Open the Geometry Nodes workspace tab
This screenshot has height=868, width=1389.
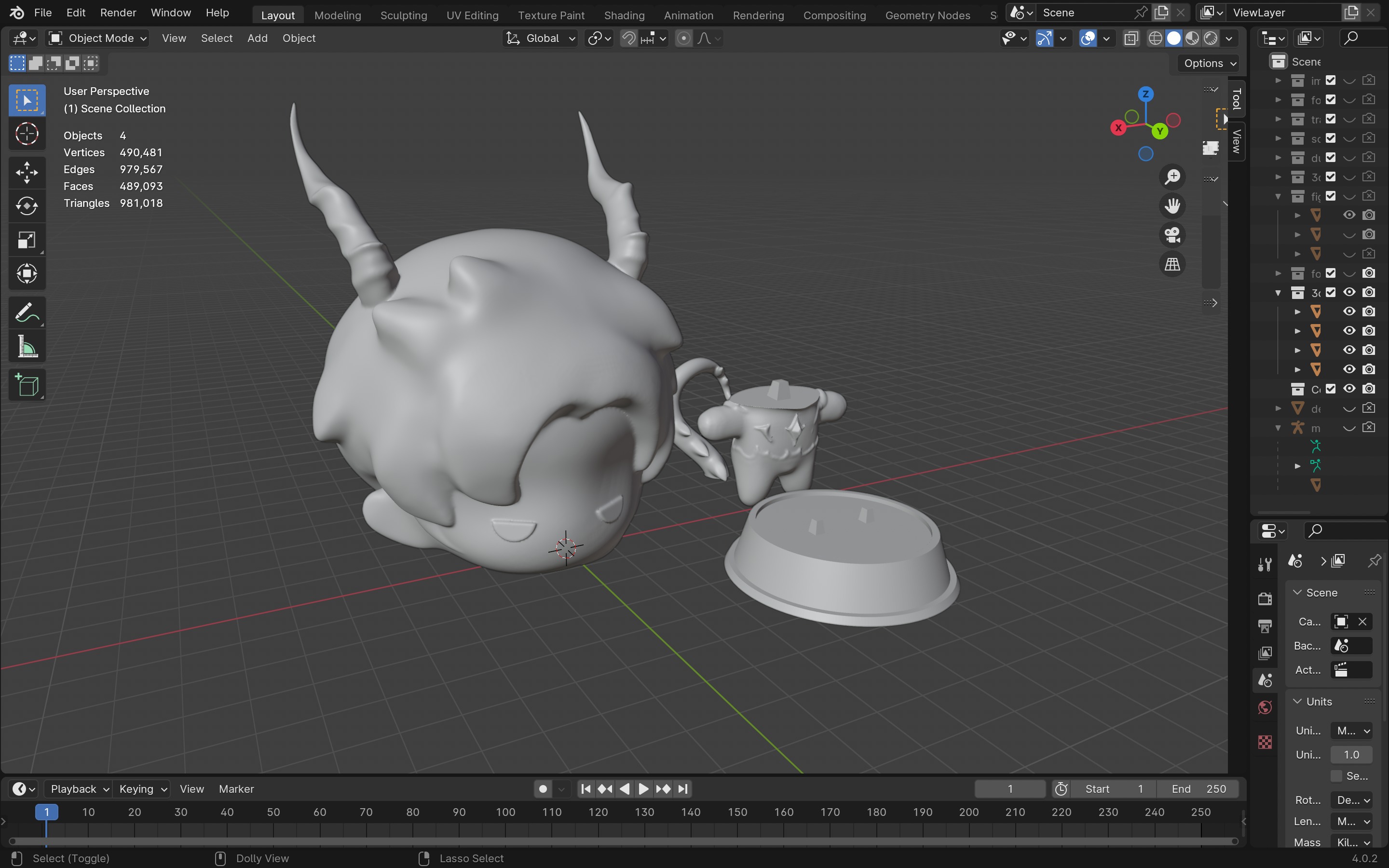pyautogui.click(x=927, y=15)
